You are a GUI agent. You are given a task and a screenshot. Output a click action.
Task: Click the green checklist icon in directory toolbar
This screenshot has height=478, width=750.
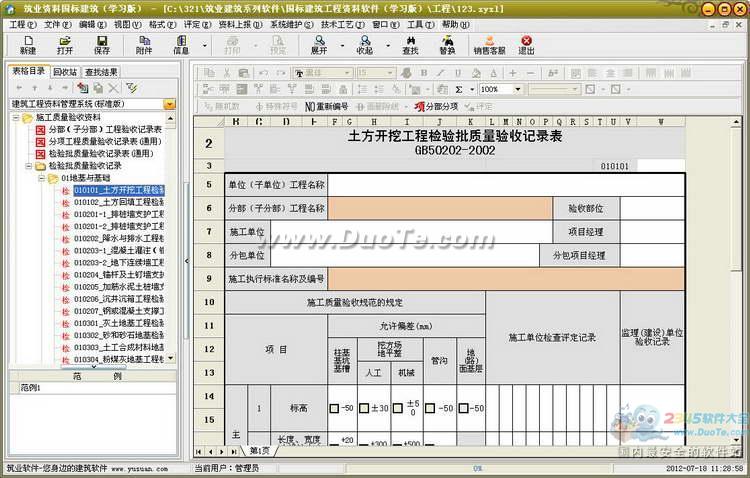click(131, 88)
